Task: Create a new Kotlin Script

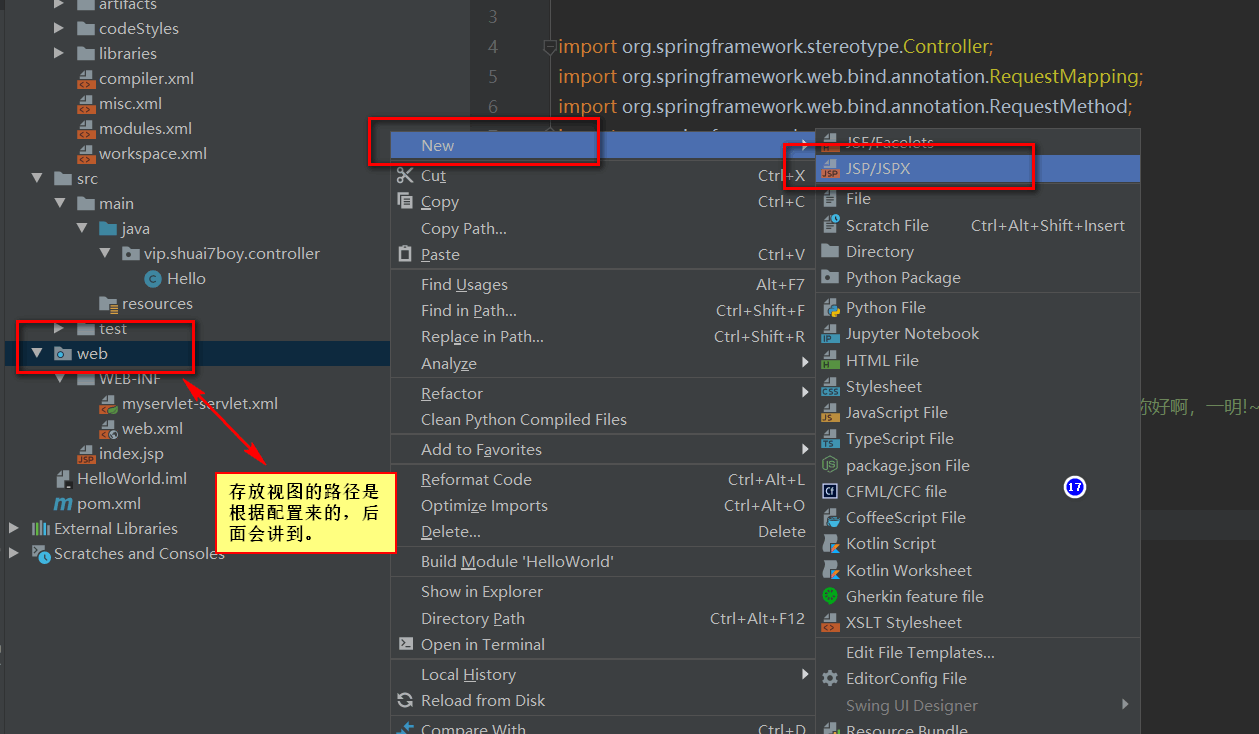Action: [x=893, y=543]
